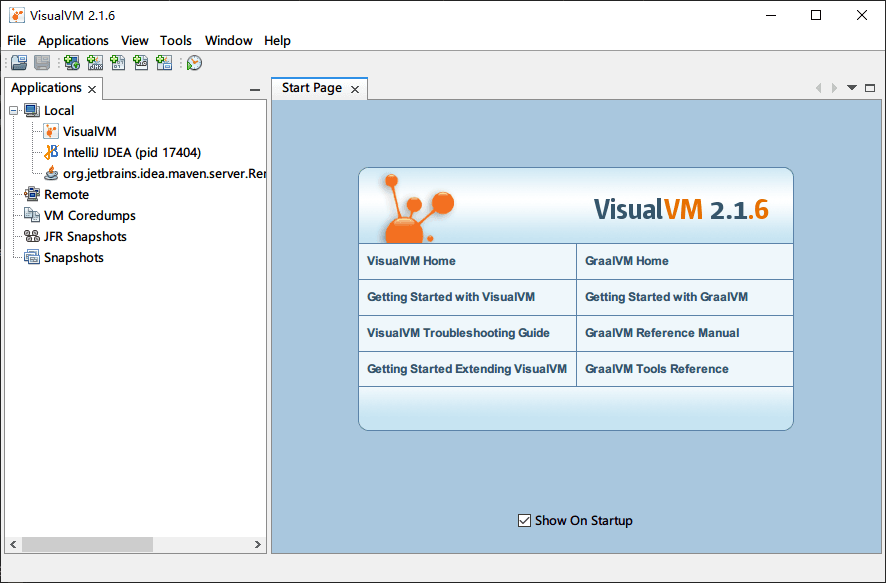Select the IntelliJ IDEA process icon
Viewport: 886px width, 583px height.
(x=51, y=153)
